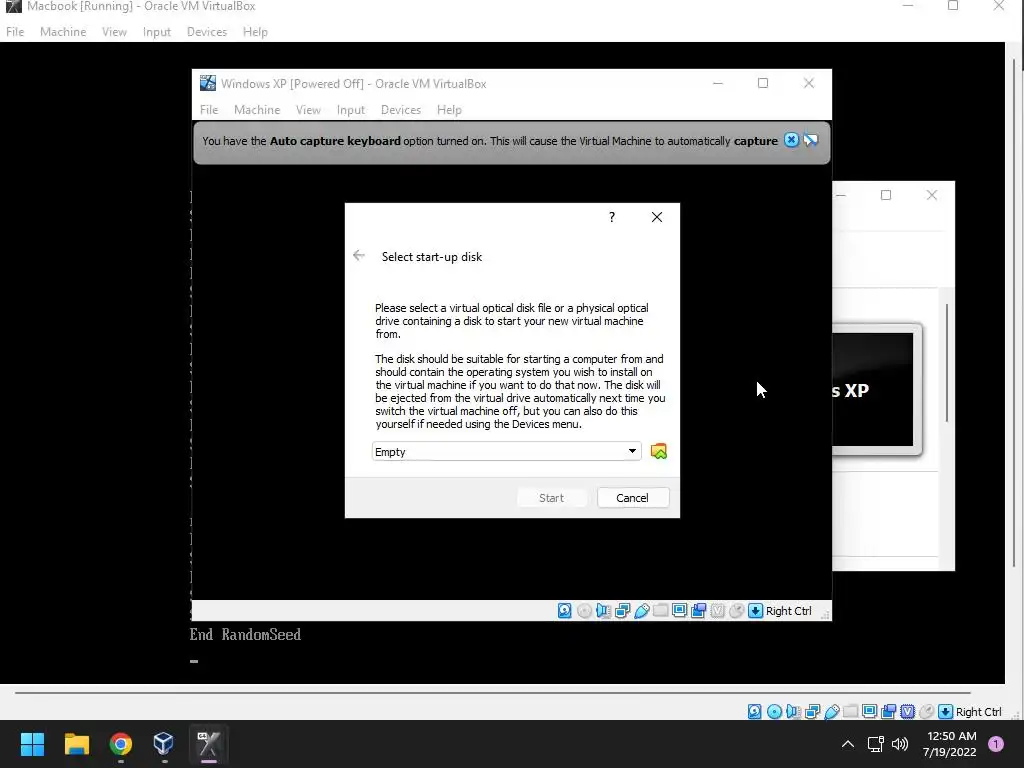
Task: Open View menu in Windows XP window
Action: 308,110
